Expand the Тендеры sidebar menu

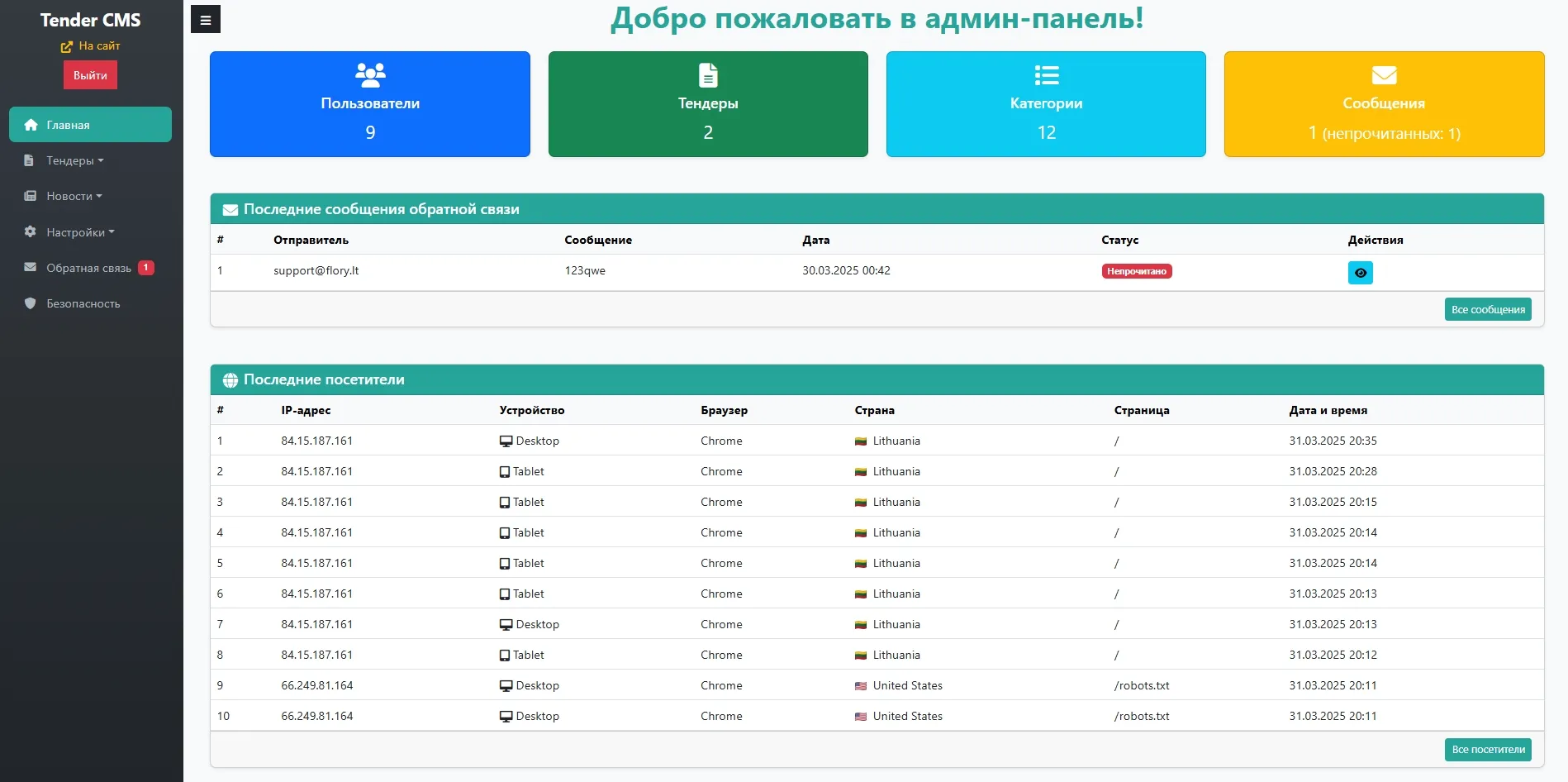(74, 160)
